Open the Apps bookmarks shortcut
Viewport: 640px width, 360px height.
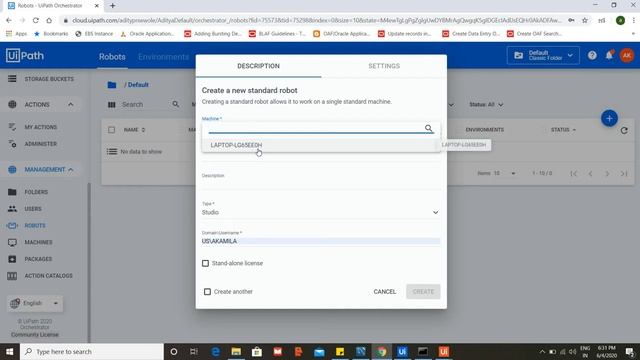click(x=17, y=34)
